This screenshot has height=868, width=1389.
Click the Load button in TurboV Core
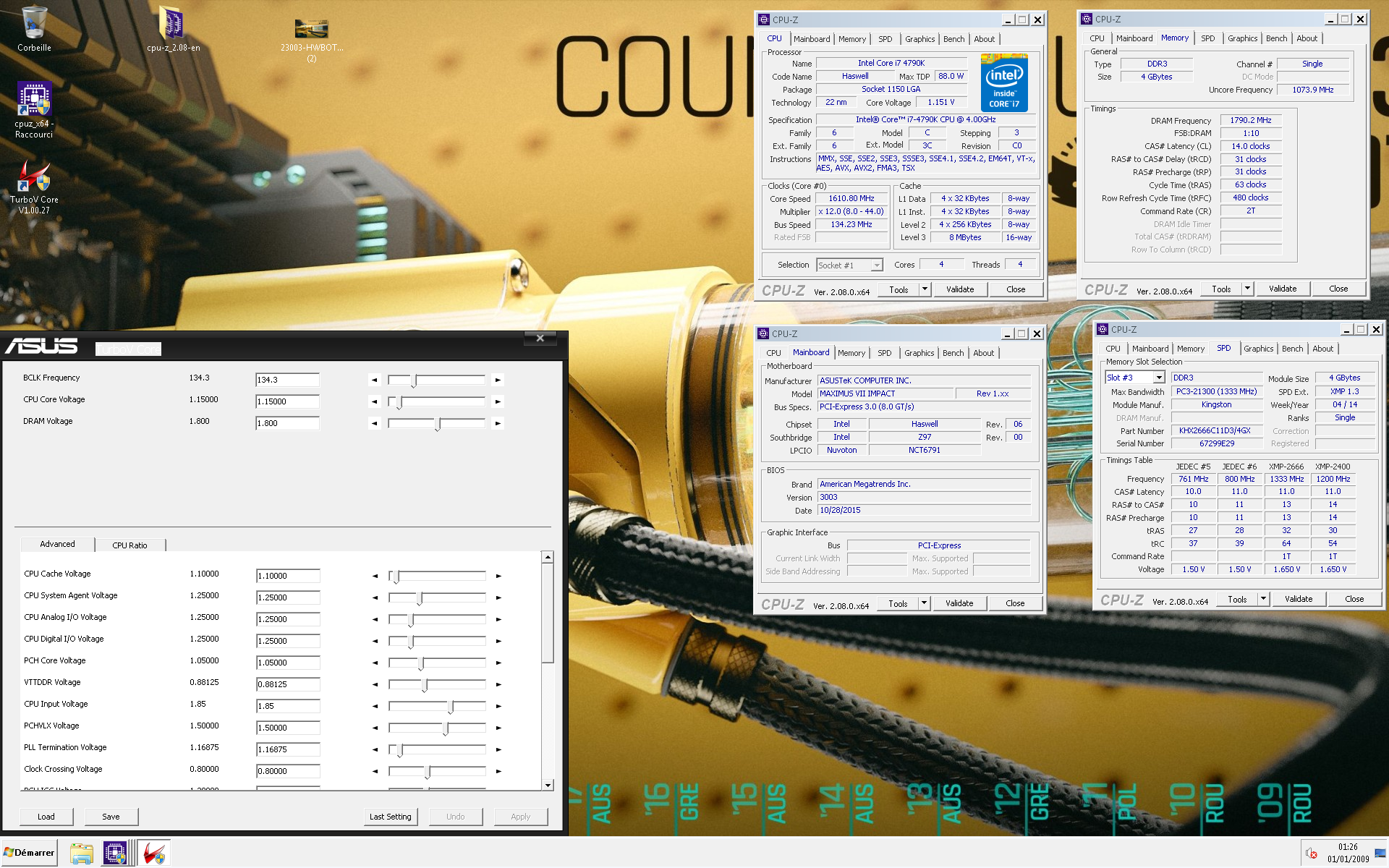(x=46, y=817)
